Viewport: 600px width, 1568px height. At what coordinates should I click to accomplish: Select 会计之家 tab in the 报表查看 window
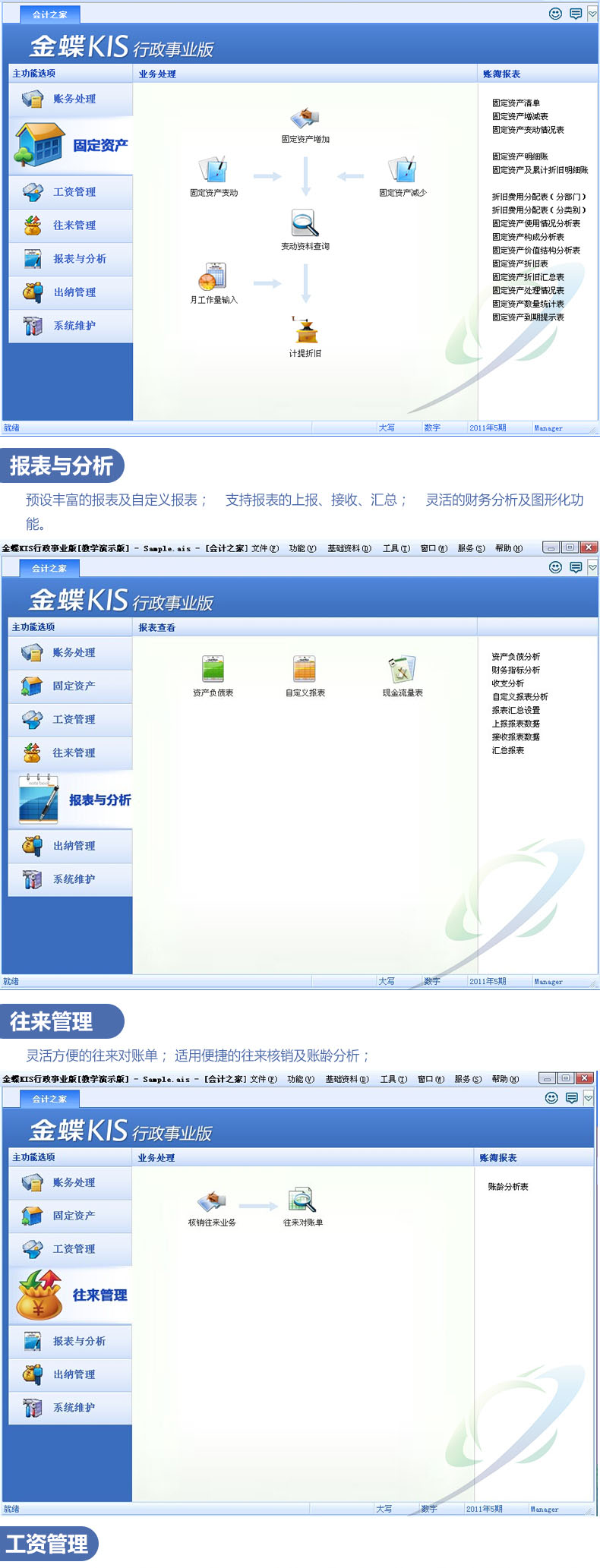pyautogui.click(x=49, y=568)
